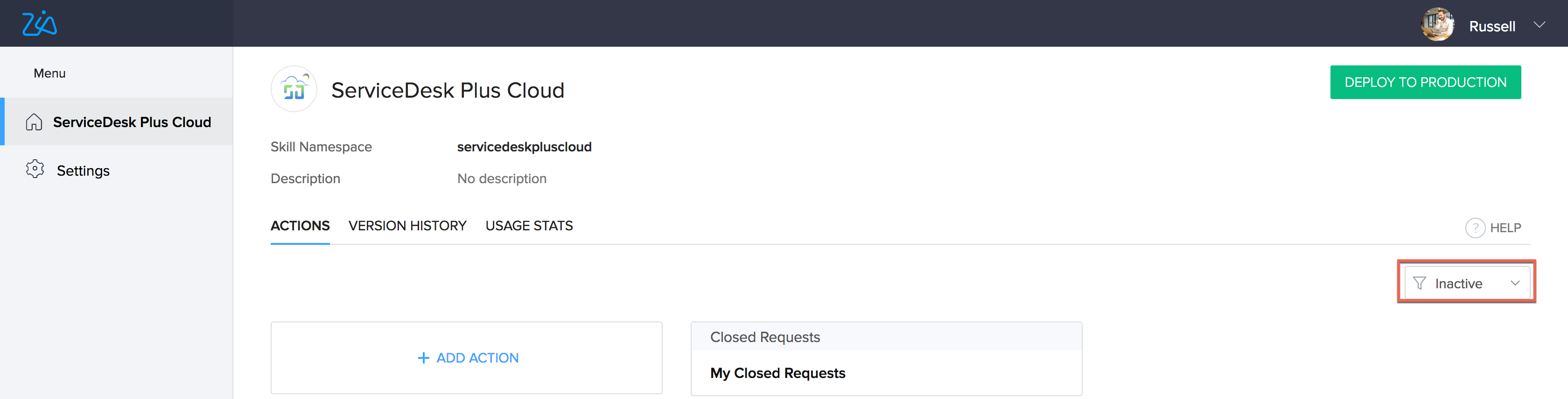Click the Zia logo in header
This screenshot has width=1568, height=399.
click(40, 24)
